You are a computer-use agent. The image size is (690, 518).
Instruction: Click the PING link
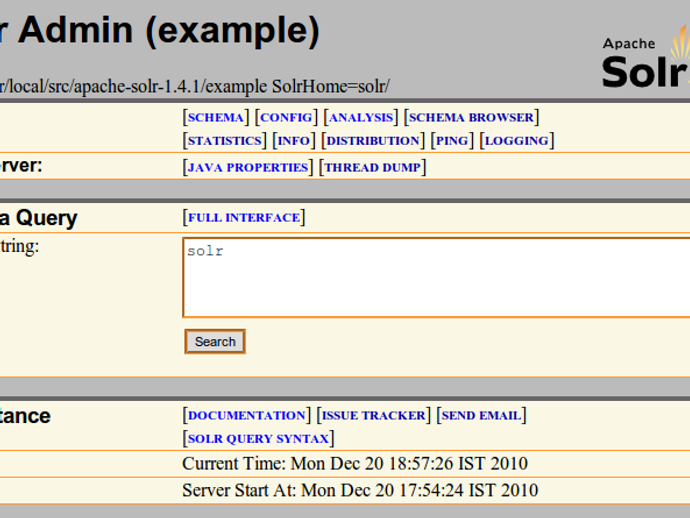coord(451,141)
